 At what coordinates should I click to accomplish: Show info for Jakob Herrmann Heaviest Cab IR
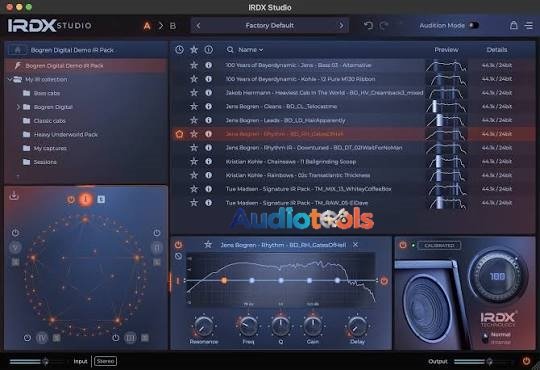pyautogui.click(x=208, y=93)
